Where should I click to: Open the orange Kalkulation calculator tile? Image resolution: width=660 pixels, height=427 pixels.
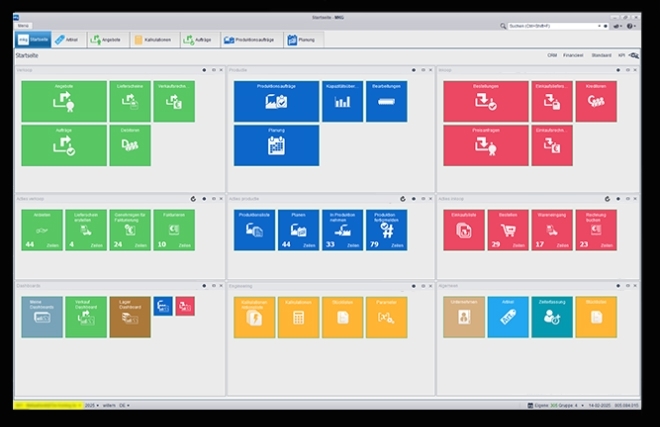[x=299, y=316]
